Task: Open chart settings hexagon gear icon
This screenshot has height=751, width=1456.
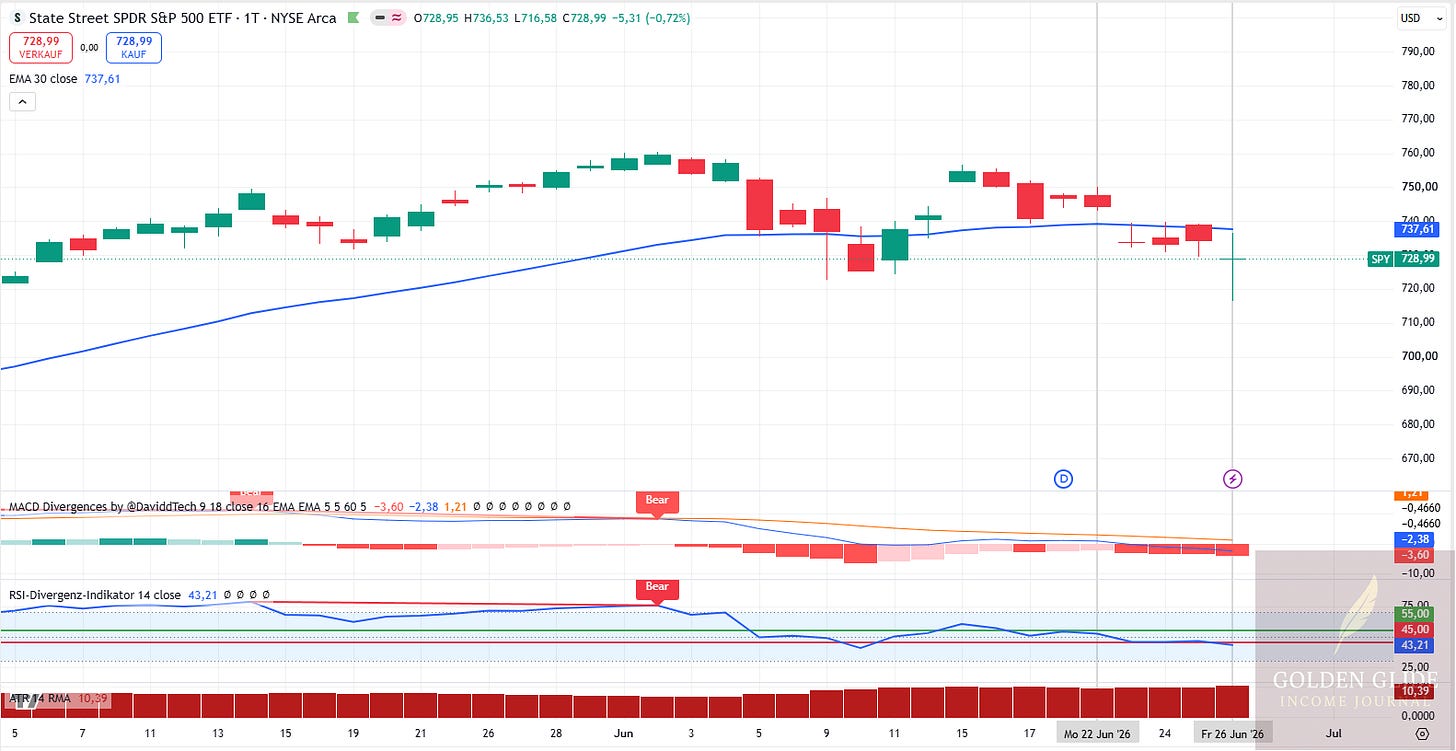Action: (1422, 734)
